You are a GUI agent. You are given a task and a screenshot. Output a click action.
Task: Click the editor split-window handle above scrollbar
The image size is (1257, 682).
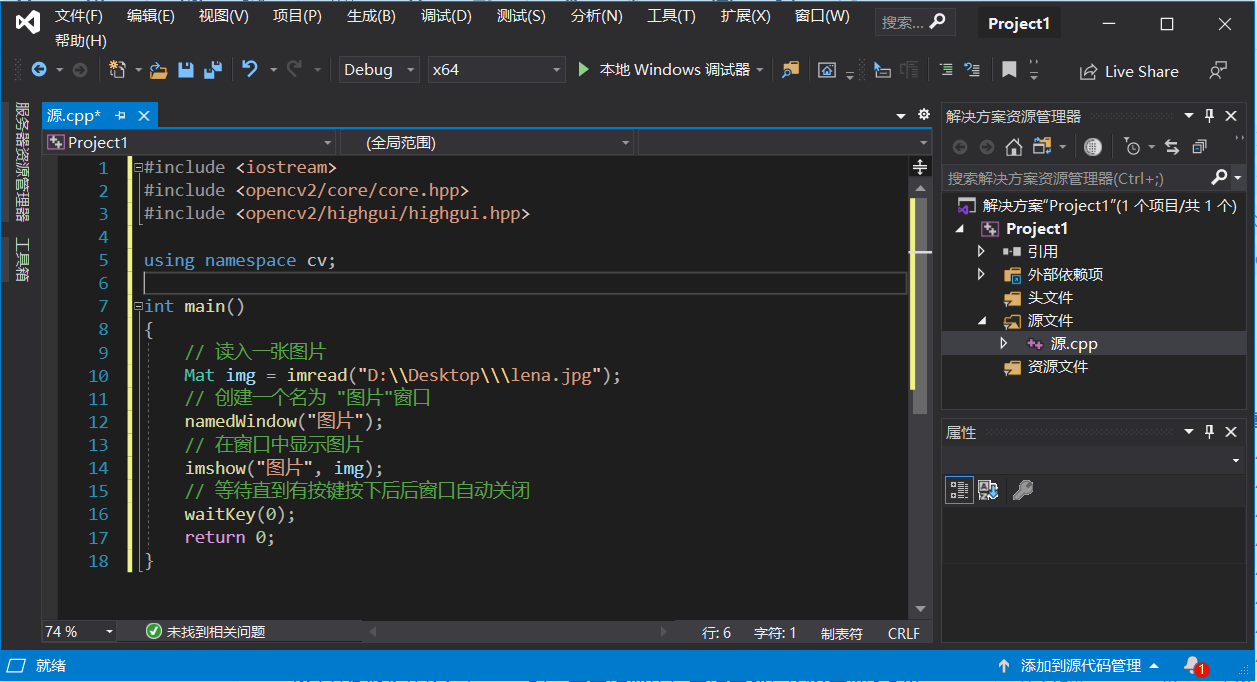click(921, 167)
